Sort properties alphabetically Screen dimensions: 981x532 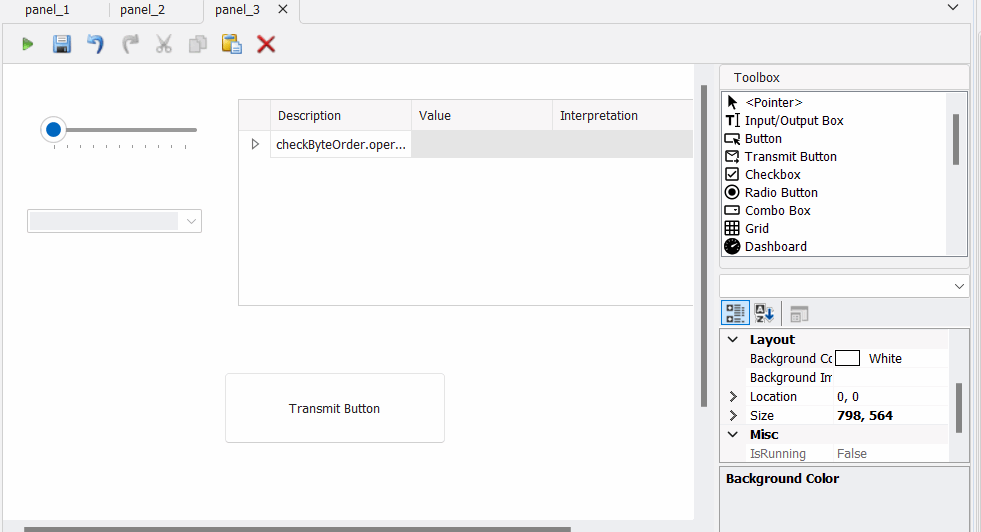[x=765, y=313]
